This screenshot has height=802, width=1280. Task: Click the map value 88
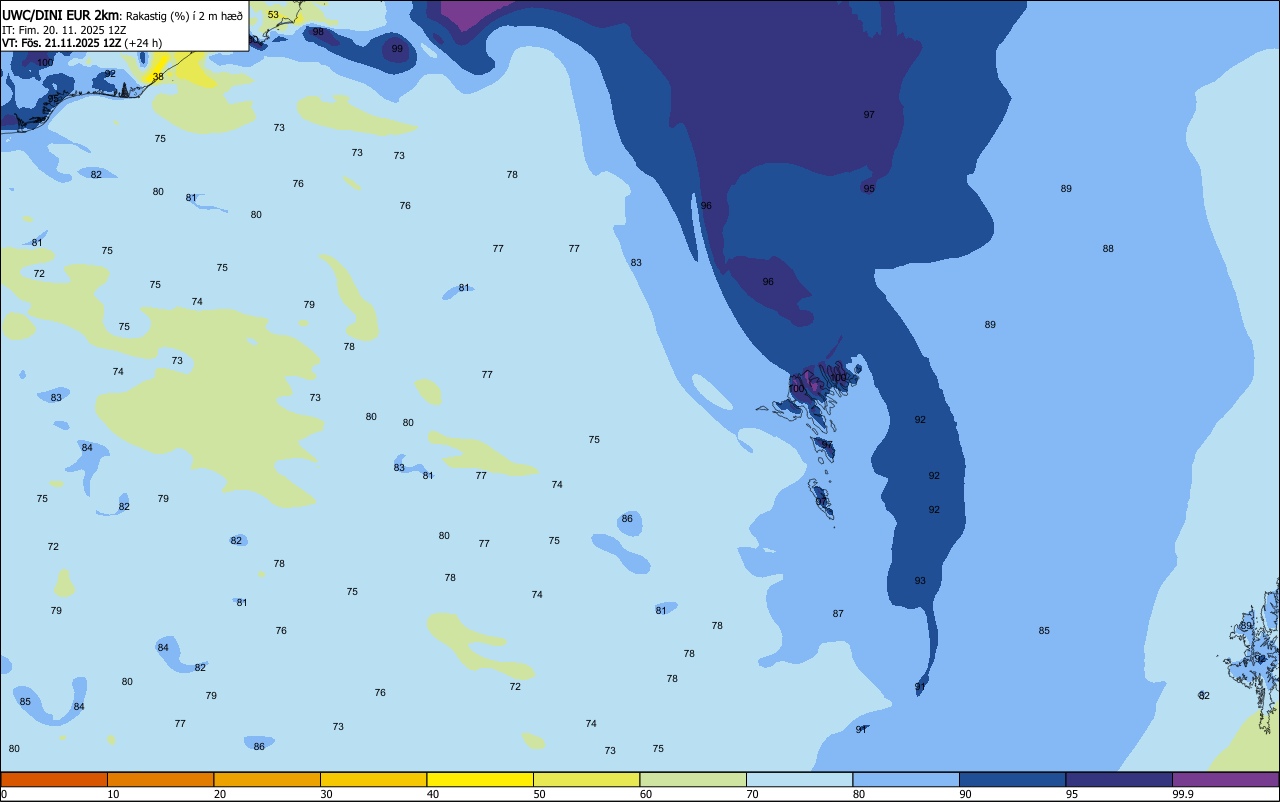(1108, 249)
